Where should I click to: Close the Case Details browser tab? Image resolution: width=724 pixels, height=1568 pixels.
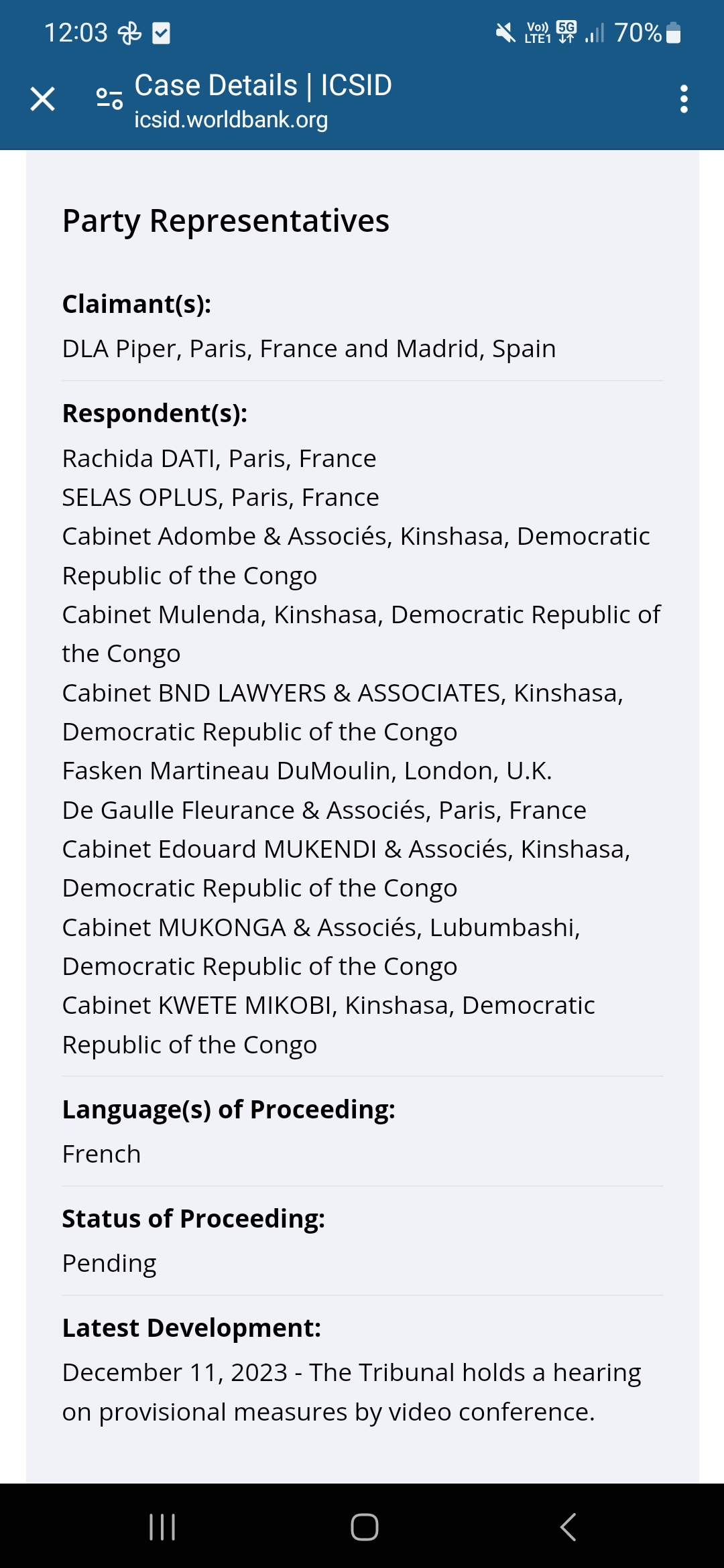click(x=43, y=99)
